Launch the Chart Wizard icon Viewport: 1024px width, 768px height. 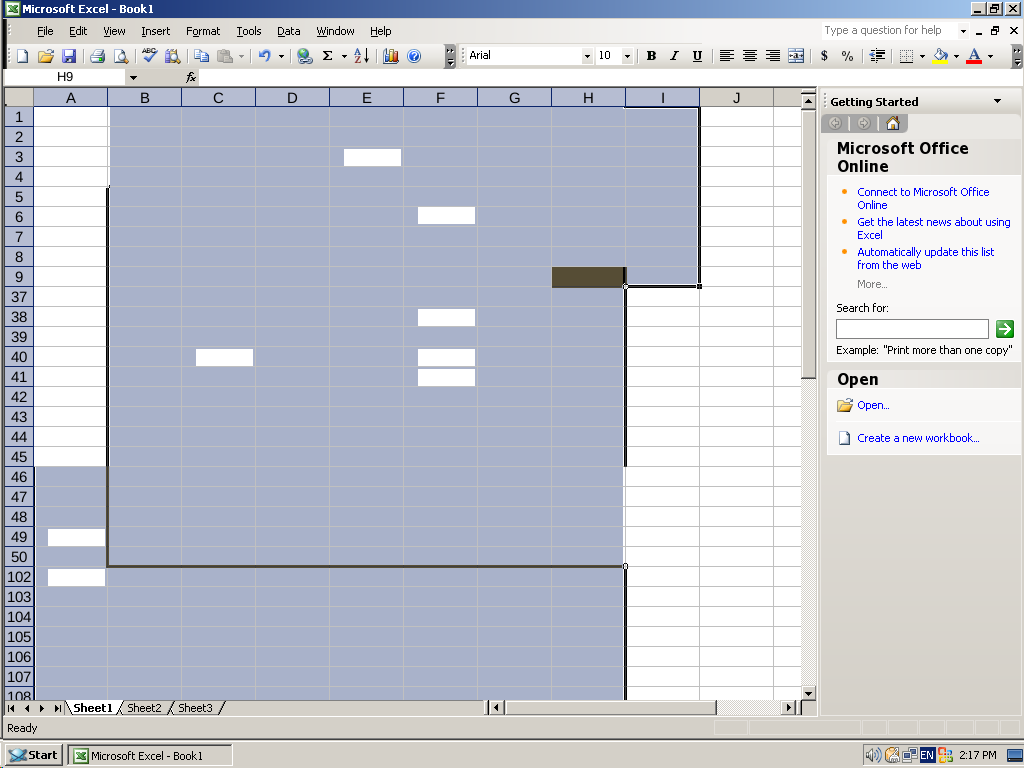[390, 56]
